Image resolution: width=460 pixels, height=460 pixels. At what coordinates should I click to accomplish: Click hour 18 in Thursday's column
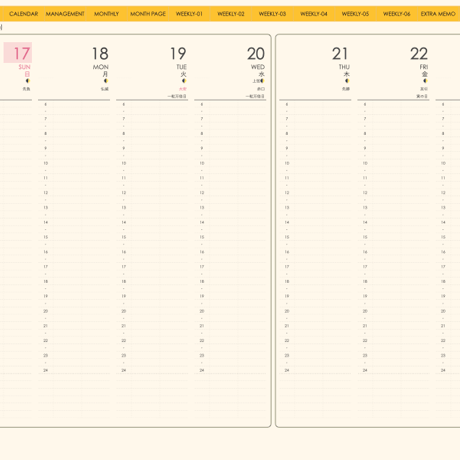point(287,281)
